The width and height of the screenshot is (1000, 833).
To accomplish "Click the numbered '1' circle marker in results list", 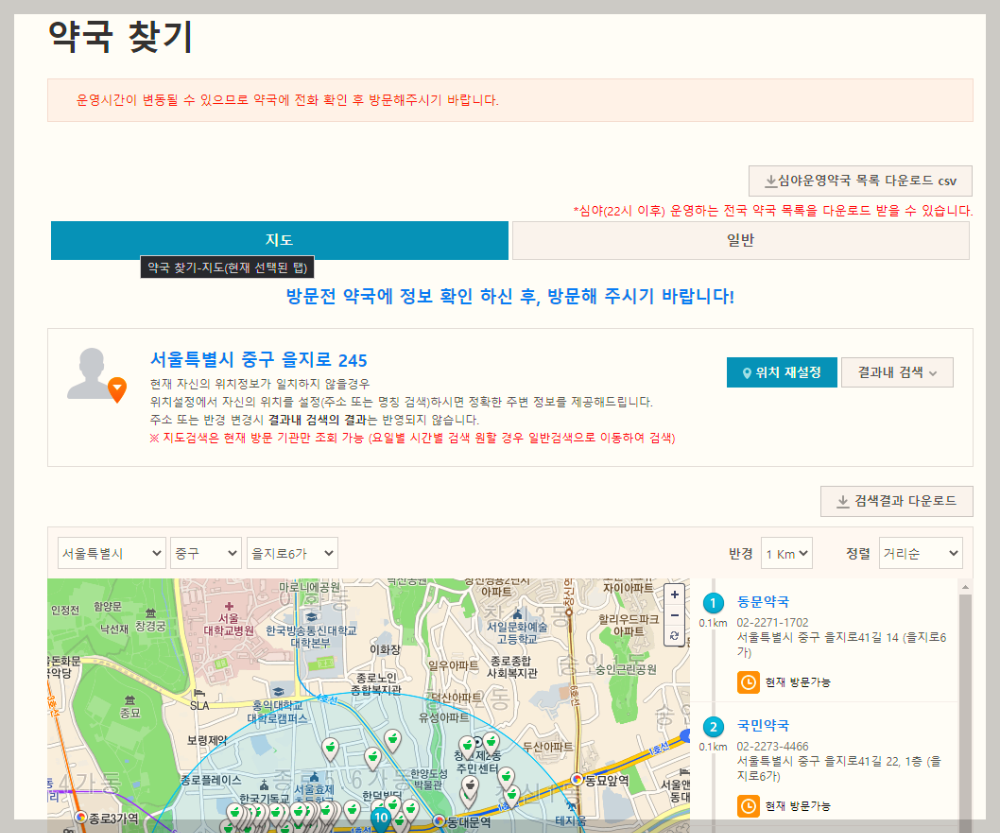I will [711, 603].
